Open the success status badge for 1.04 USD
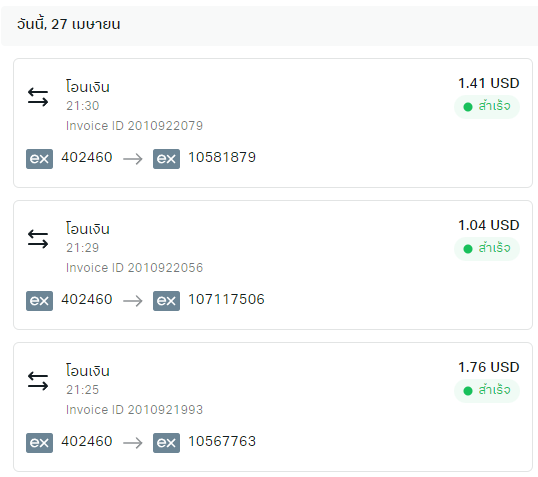538x477 pixels. click(487, 249)
